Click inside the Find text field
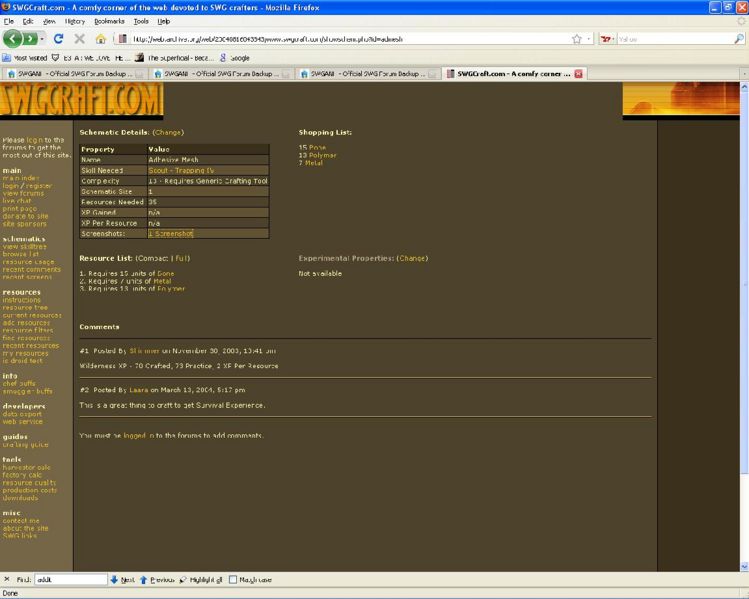The height and width of the screenshot is (599, 749). click(x=70, y=579)
